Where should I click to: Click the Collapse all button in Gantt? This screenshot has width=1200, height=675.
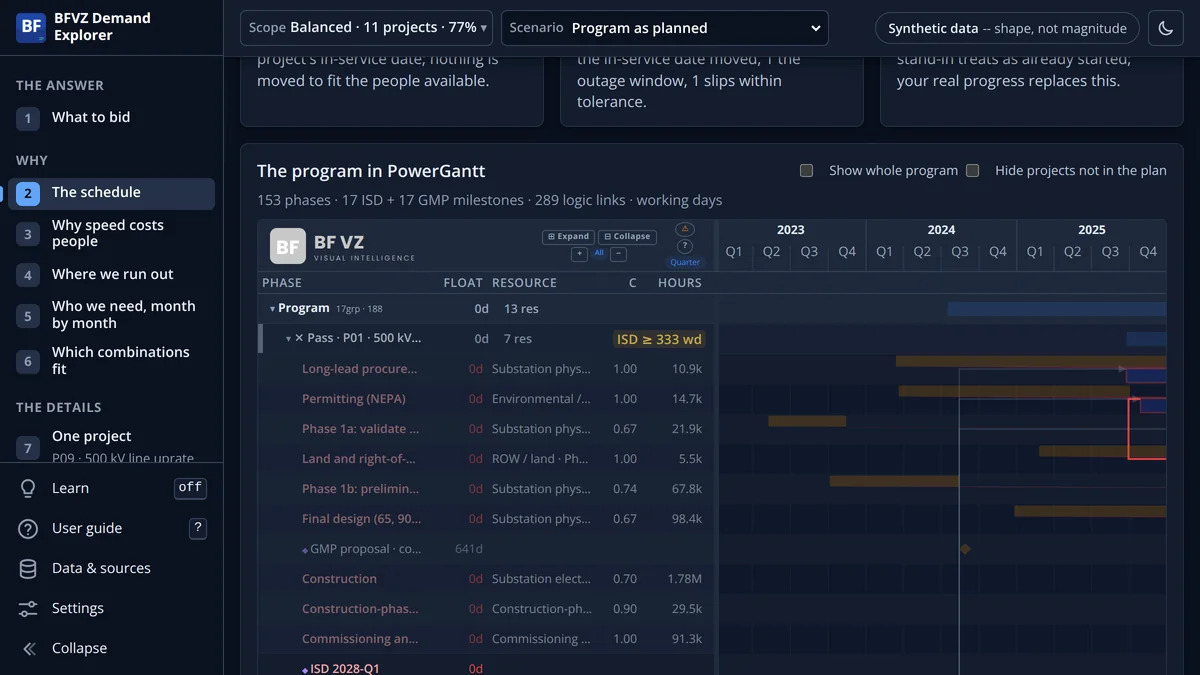pos(627,237)
